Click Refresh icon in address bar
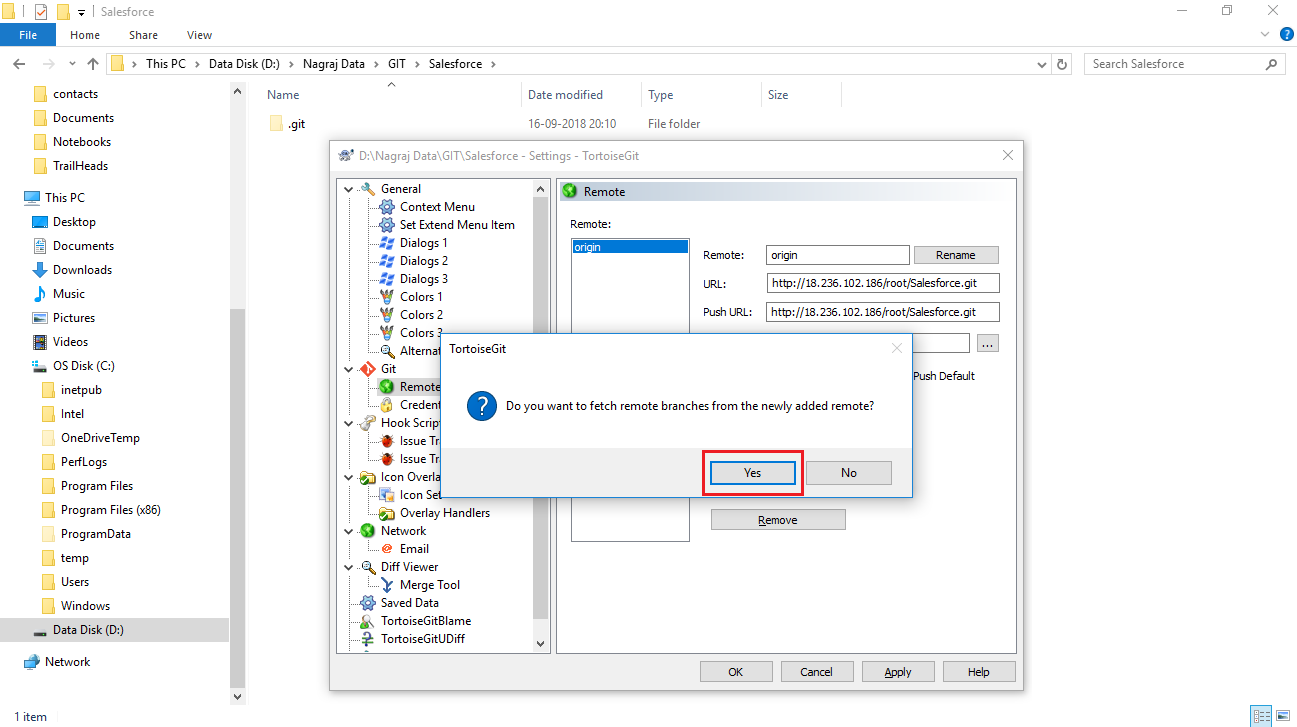This screenshot has height=727, width=1297. tap(1062, 64)
